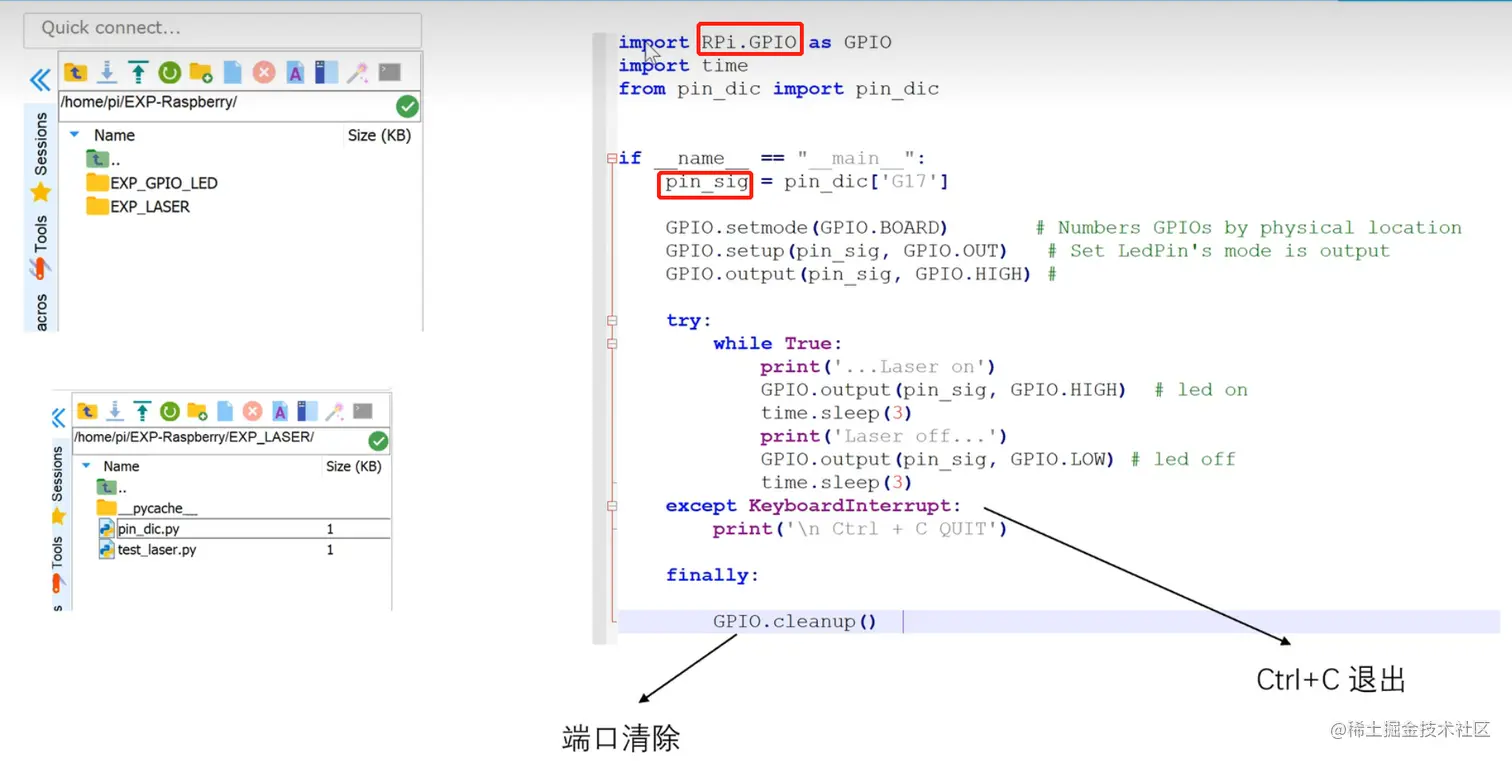Click blue panel-layout icon in EXP_LASER toolbar
This screenshot has height=761, width=1512.
click(x=307, y=411)
